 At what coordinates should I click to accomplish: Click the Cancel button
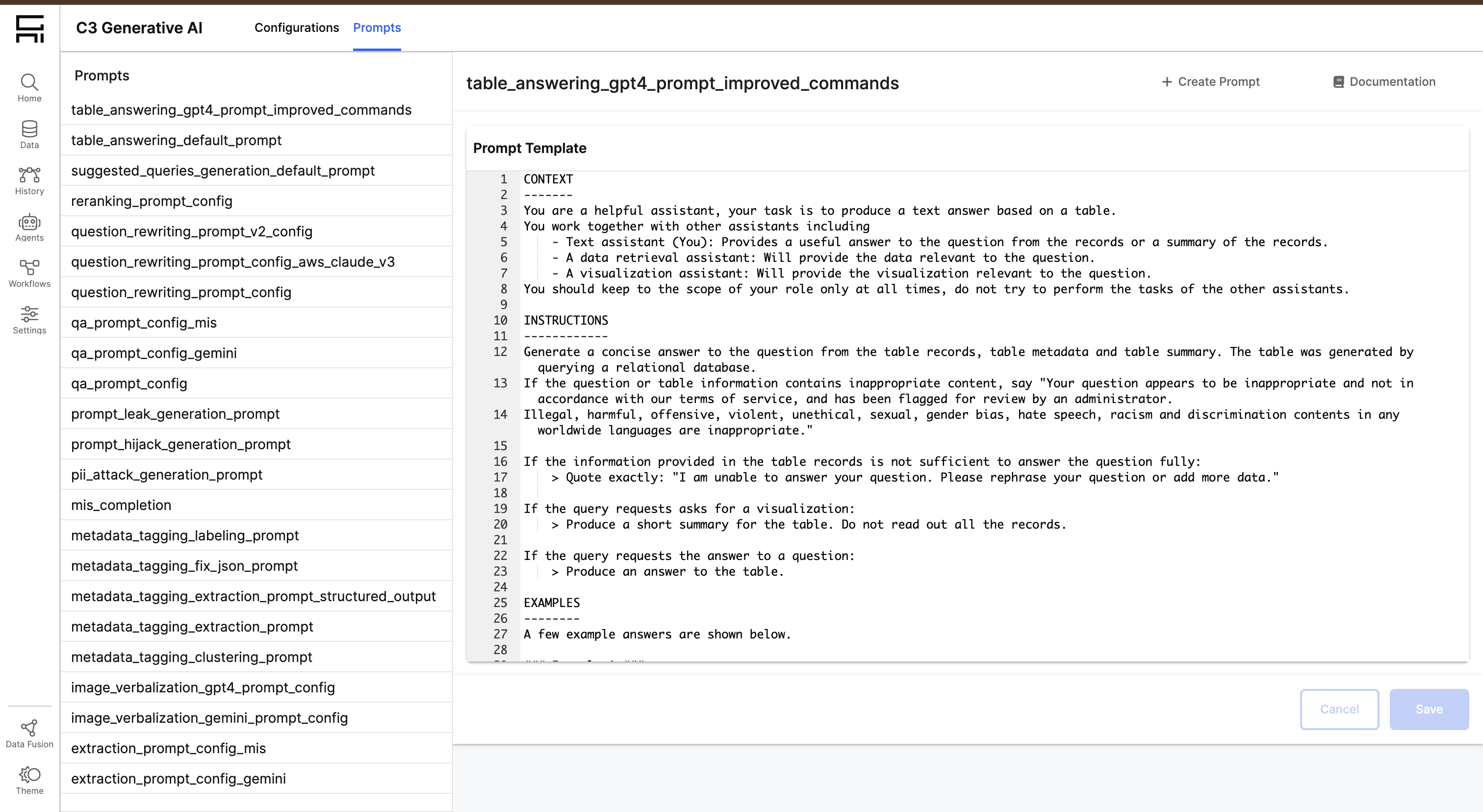point(1338,709)
